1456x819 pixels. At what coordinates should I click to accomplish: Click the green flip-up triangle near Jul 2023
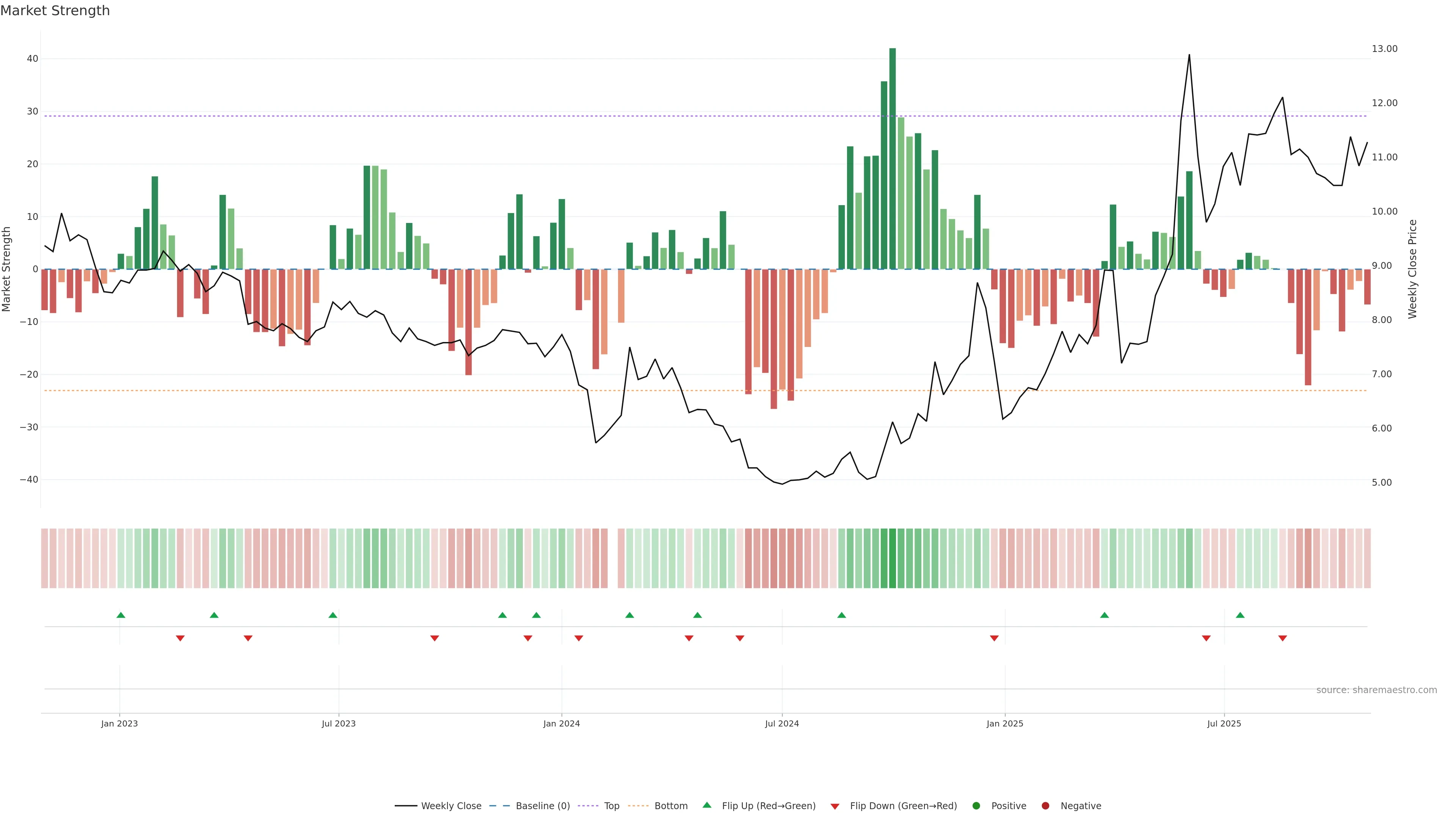(x=333, y=615)
